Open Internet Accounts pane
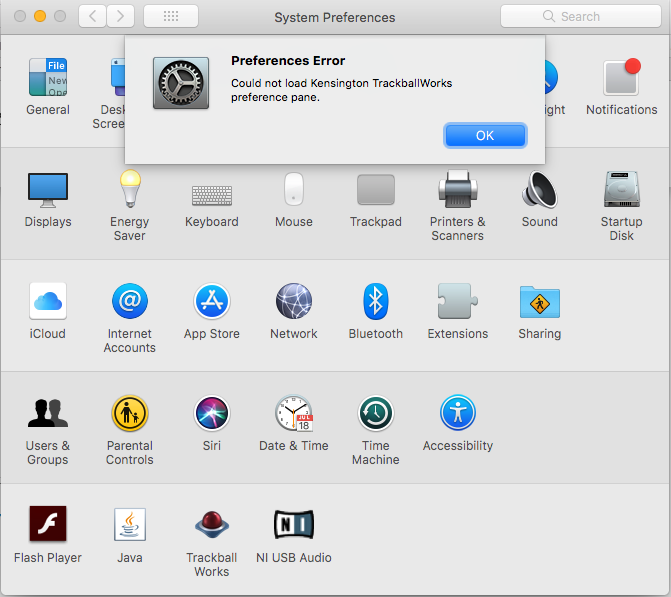 point(130,318)
